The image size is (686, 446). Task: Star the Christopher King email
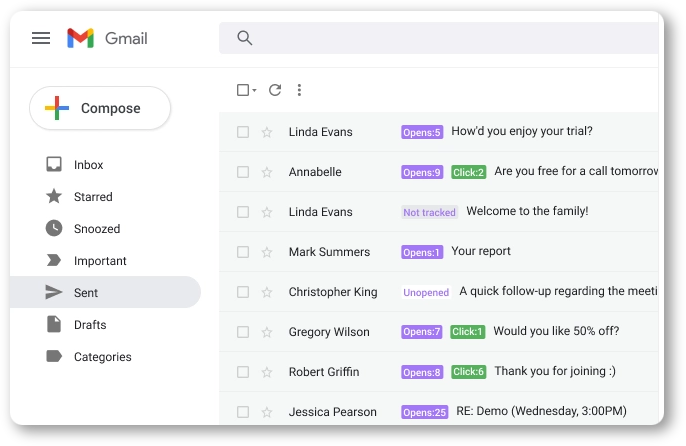(266, 292)
